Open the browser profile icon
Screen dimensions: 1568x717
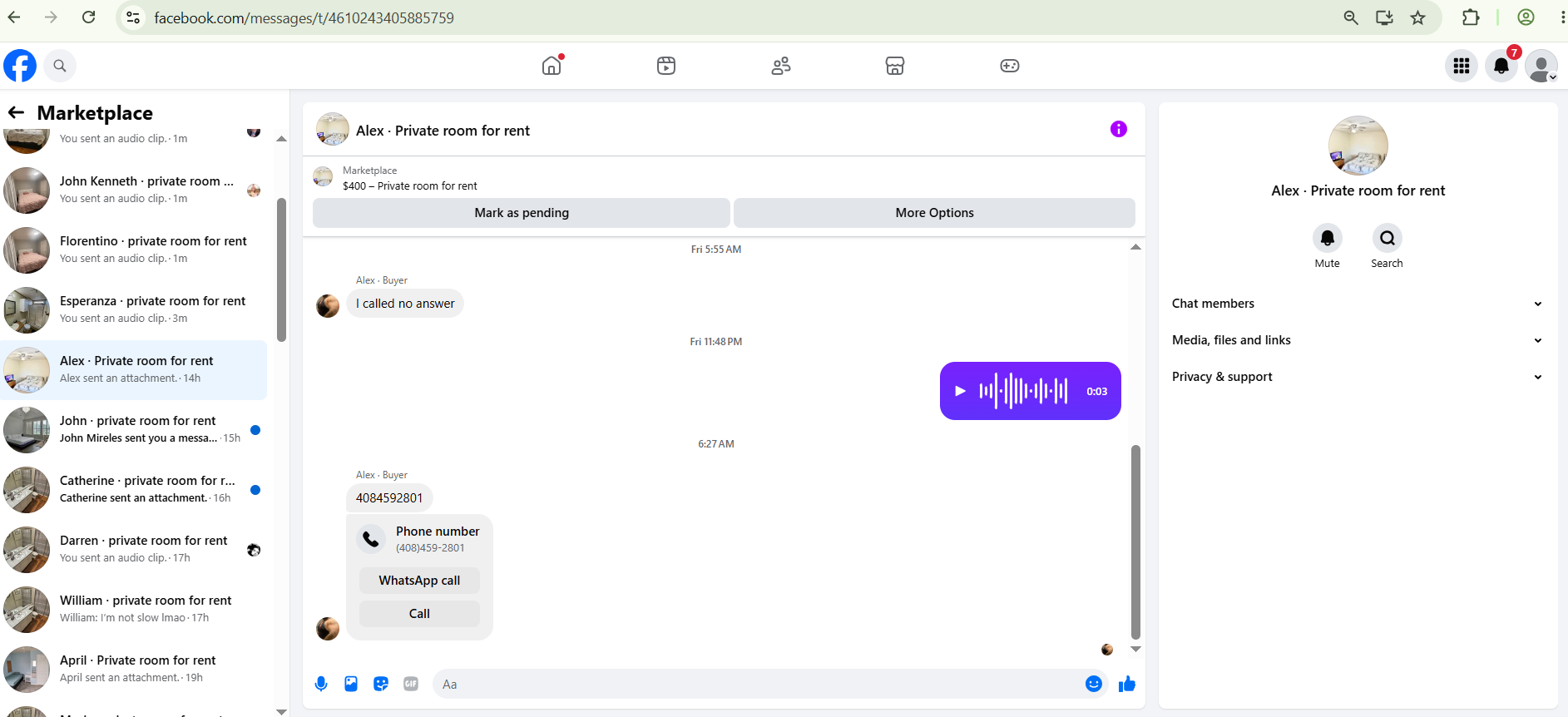coord(1526,17)
